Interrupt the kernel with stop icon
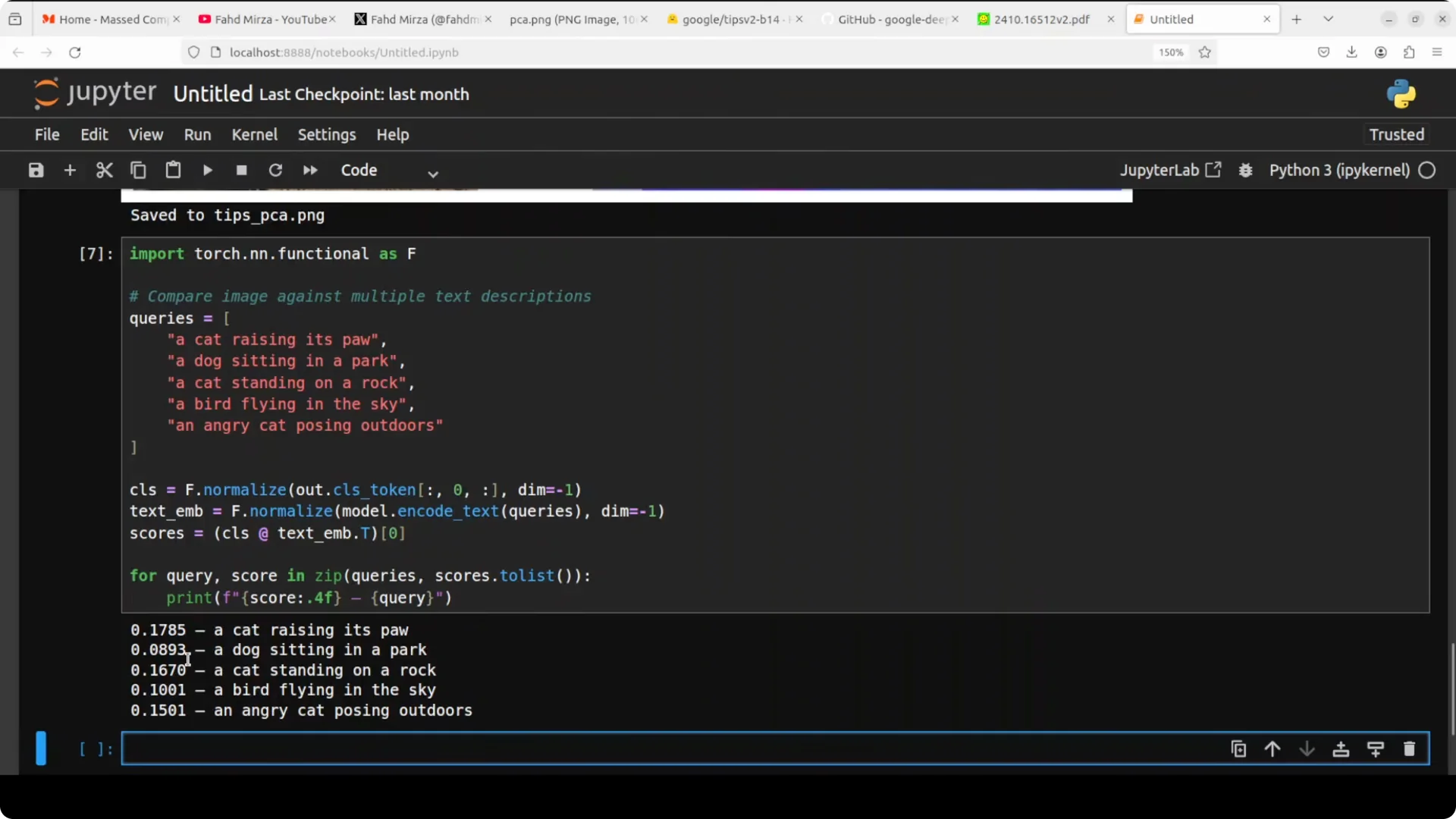The image size is (1456, 819). coord(241,170)
